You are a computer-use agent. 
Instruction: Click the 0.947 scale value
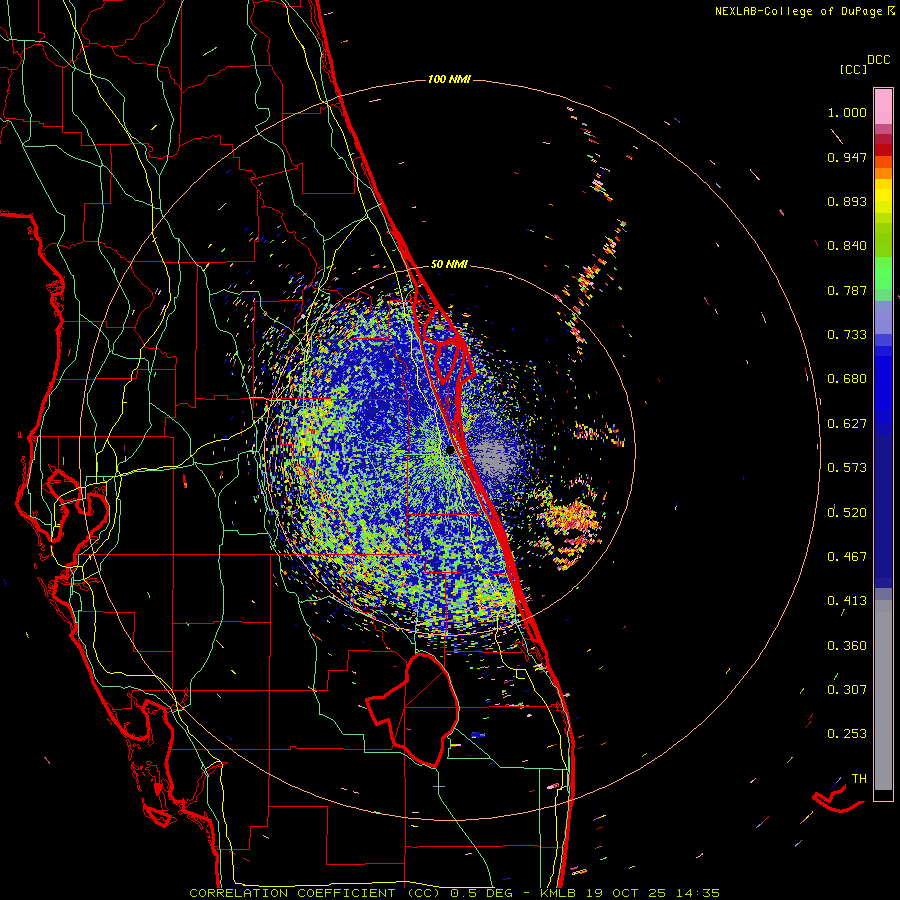tap(847, 157)
